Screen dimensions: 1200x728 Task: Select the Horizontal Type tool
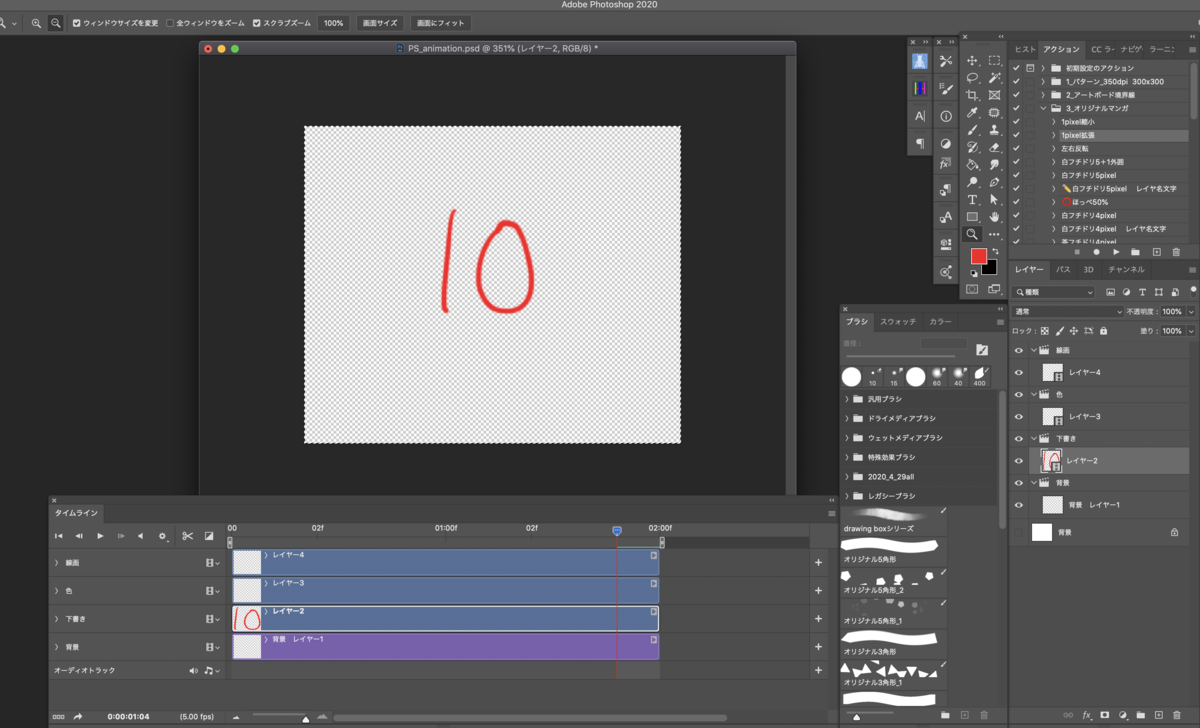pyautogui.click(x=972, y=200)
